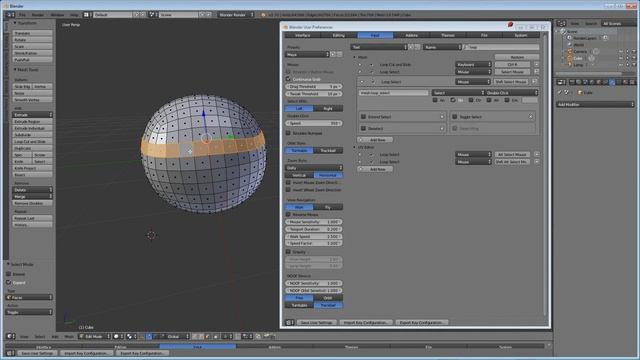Click the Save User Settings button in the preferences window
Image resolution: width=640 pixels, height=360 pixels.
(x=316, y=322)
